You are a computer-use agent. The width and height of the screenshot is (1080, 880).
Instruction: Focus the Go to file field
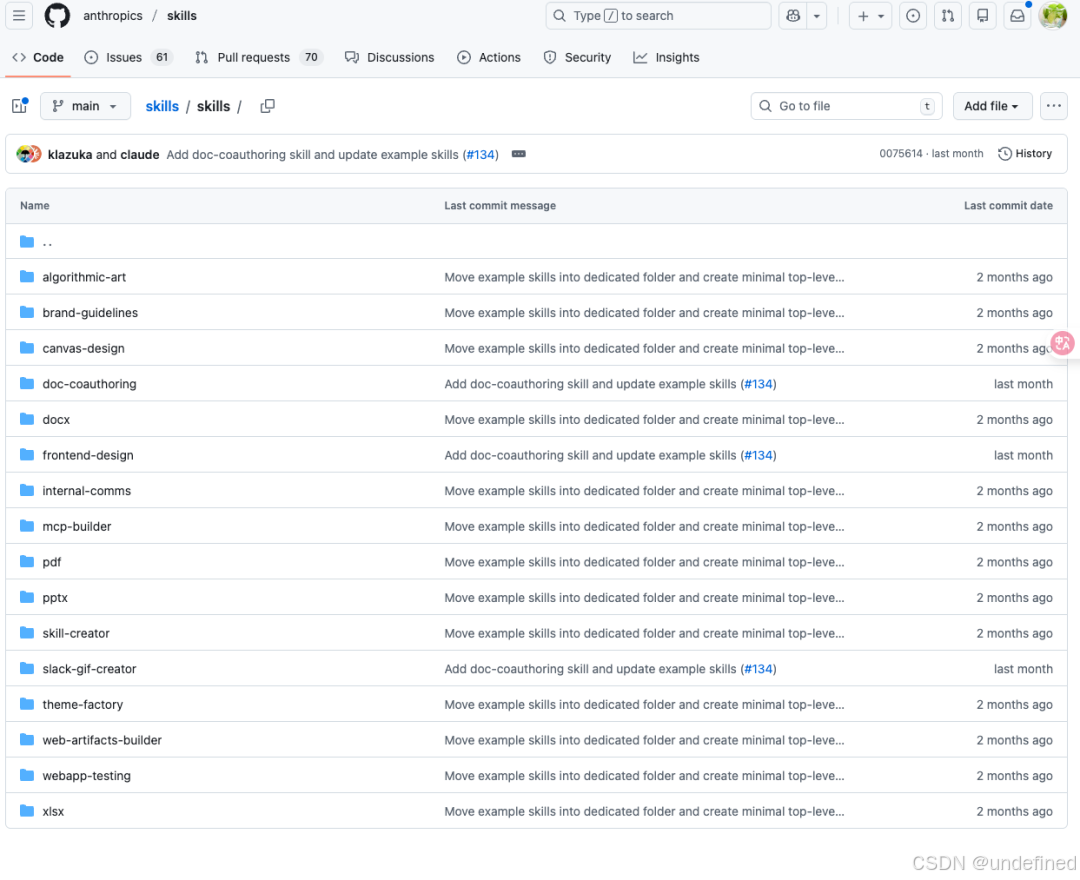click(847, 106)
